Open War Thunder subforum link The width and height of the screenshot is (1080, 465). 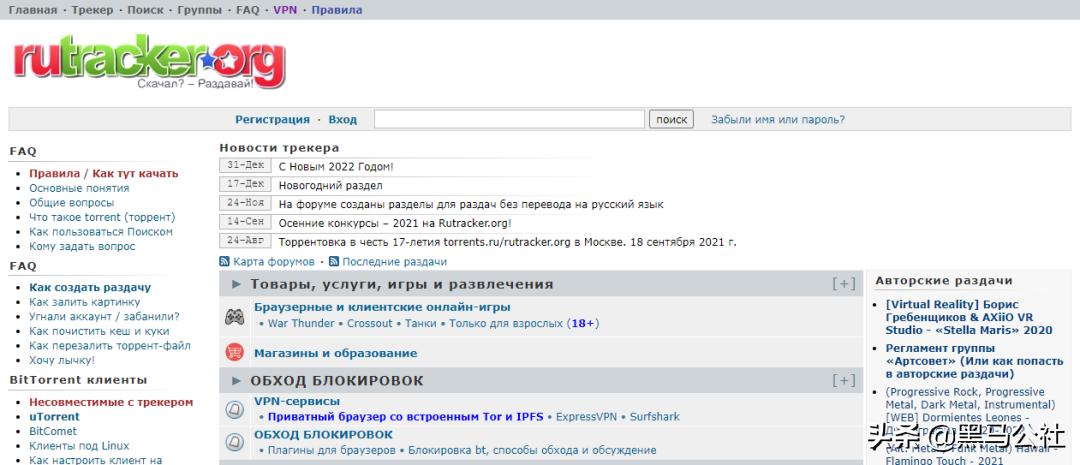click(x=301, y=323)
